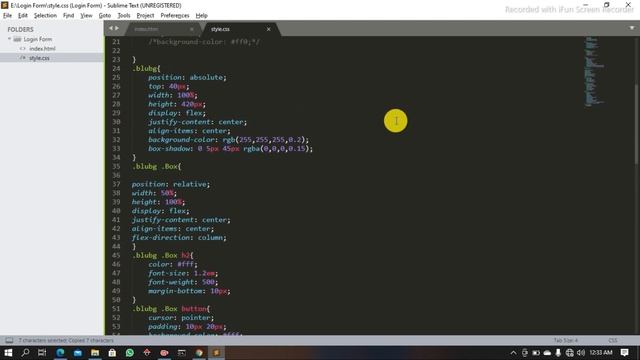Open the terminal app on the taskbar
Image resolution: width=640 pixels, height=360 pixels.
coord(181,353)
